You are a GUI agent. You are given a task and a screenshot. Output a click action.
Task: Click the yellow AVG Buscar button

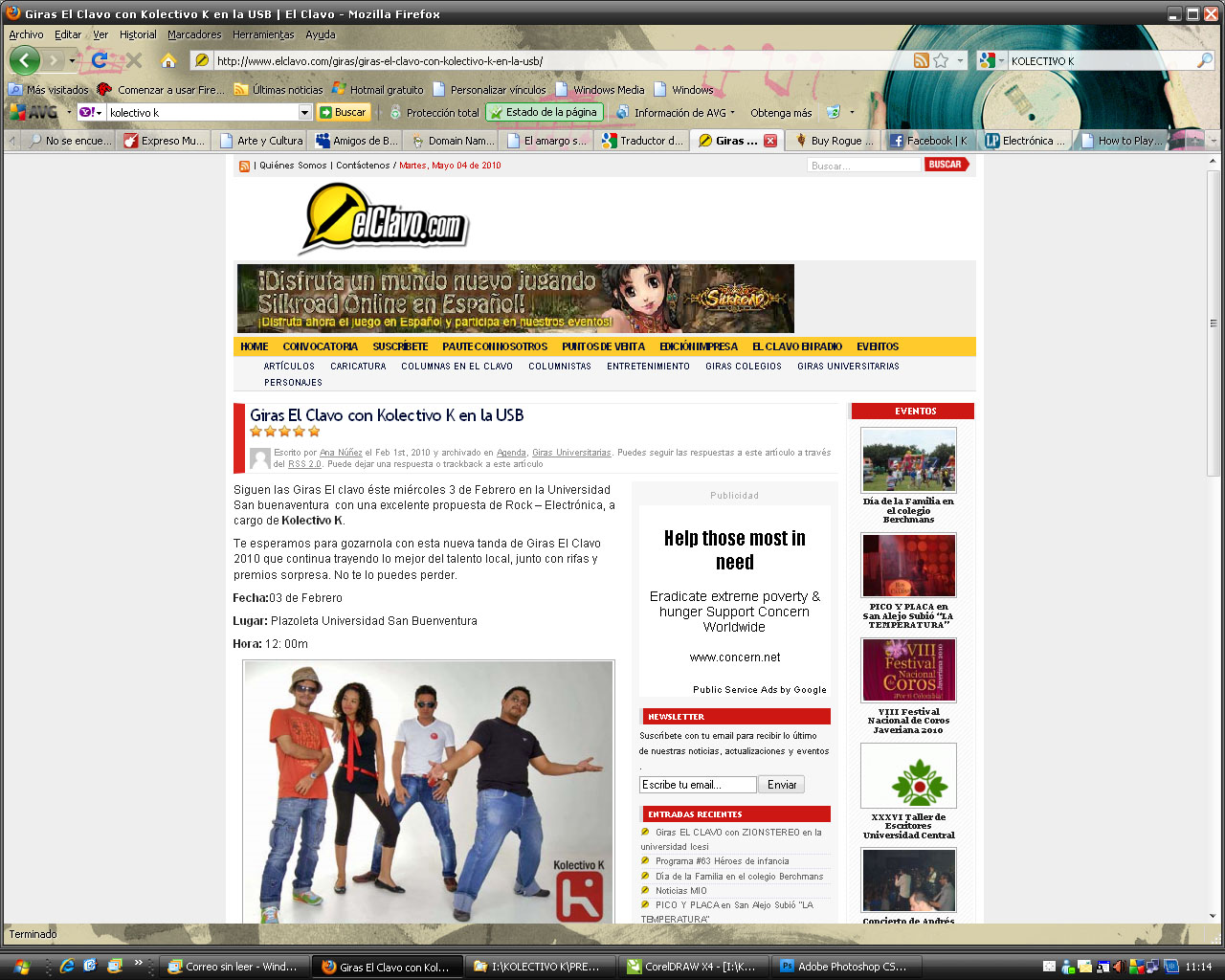click(x=343, y=113)
